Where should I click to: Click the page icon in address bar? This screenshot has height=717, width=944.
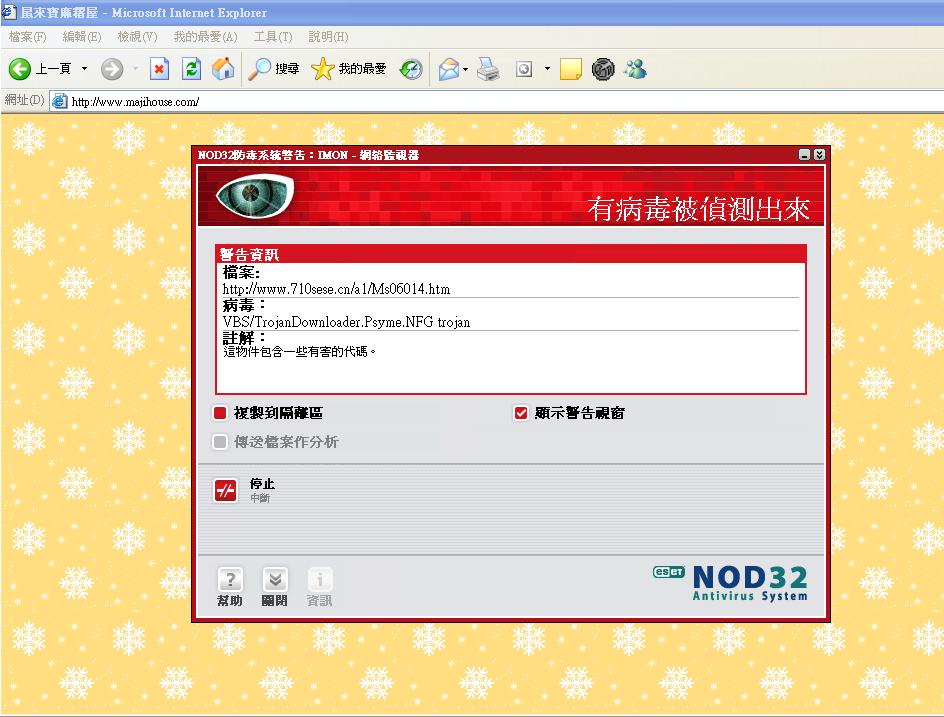click(60, 101)
